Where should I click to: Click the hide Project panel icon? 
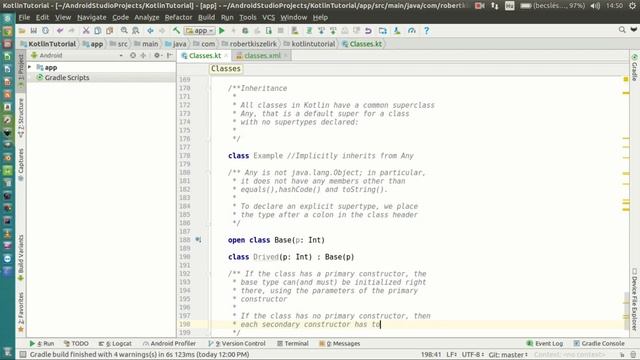(169, 56)
